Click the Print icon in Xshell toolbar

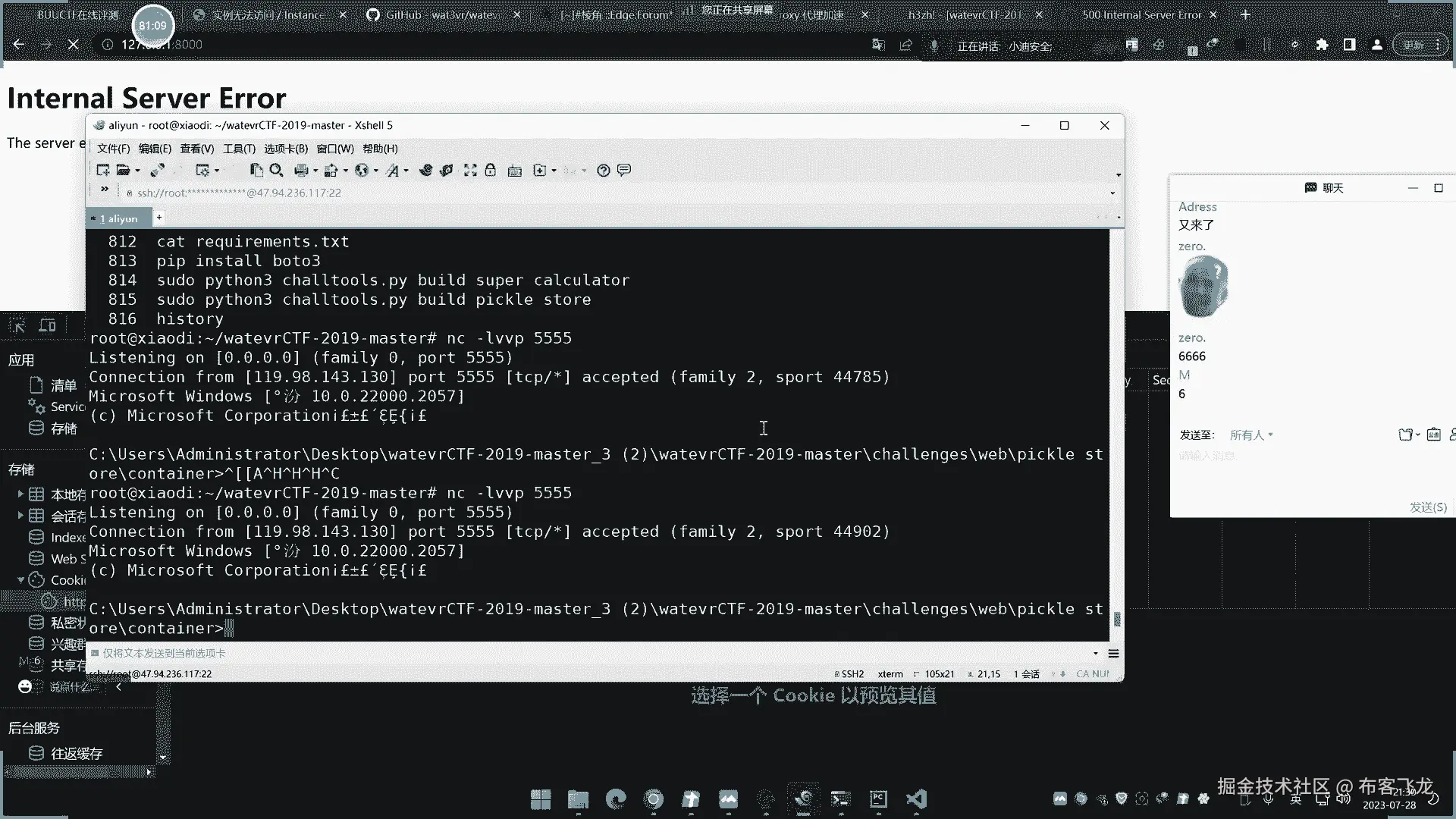pyautogui.click(x=301, y=171)
